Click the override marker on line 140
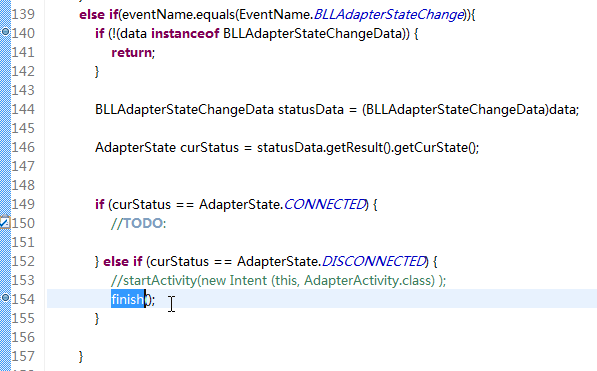 [5, 32]
